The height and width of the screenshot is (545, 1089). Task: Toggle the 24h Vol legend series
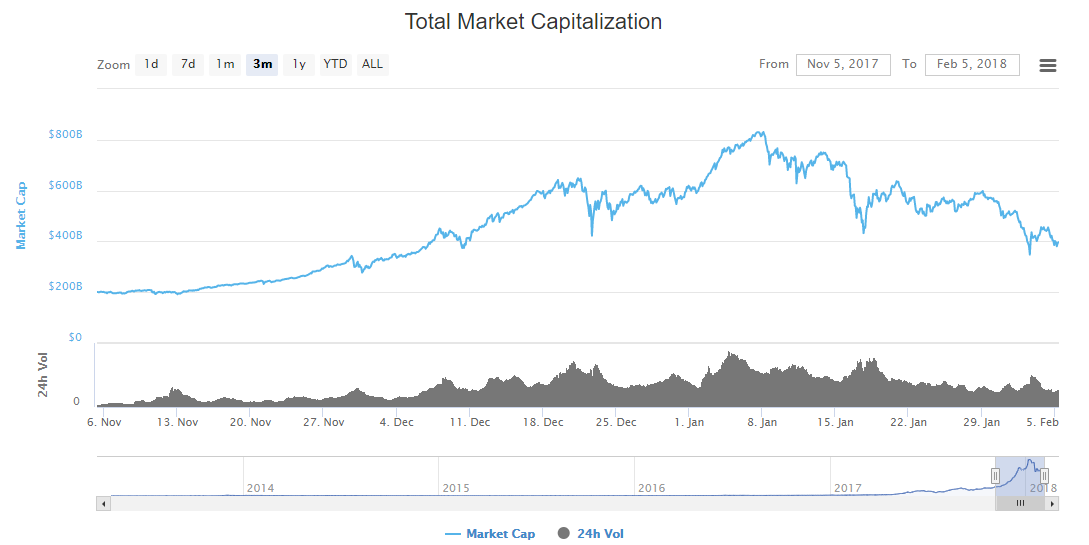pos(600,534)
